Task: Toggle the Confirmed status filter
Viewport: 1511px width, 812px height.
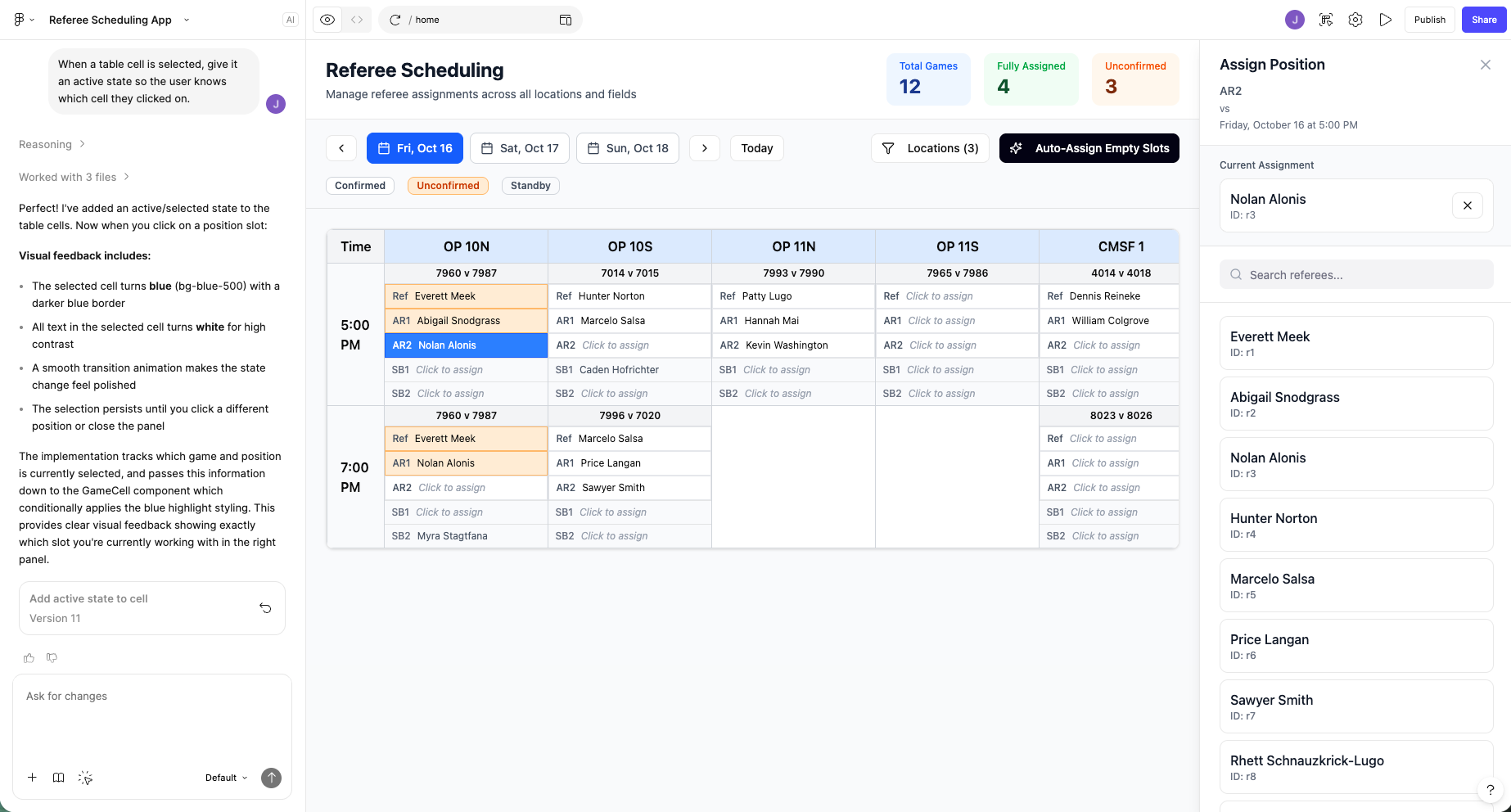Action: (360, 186)
